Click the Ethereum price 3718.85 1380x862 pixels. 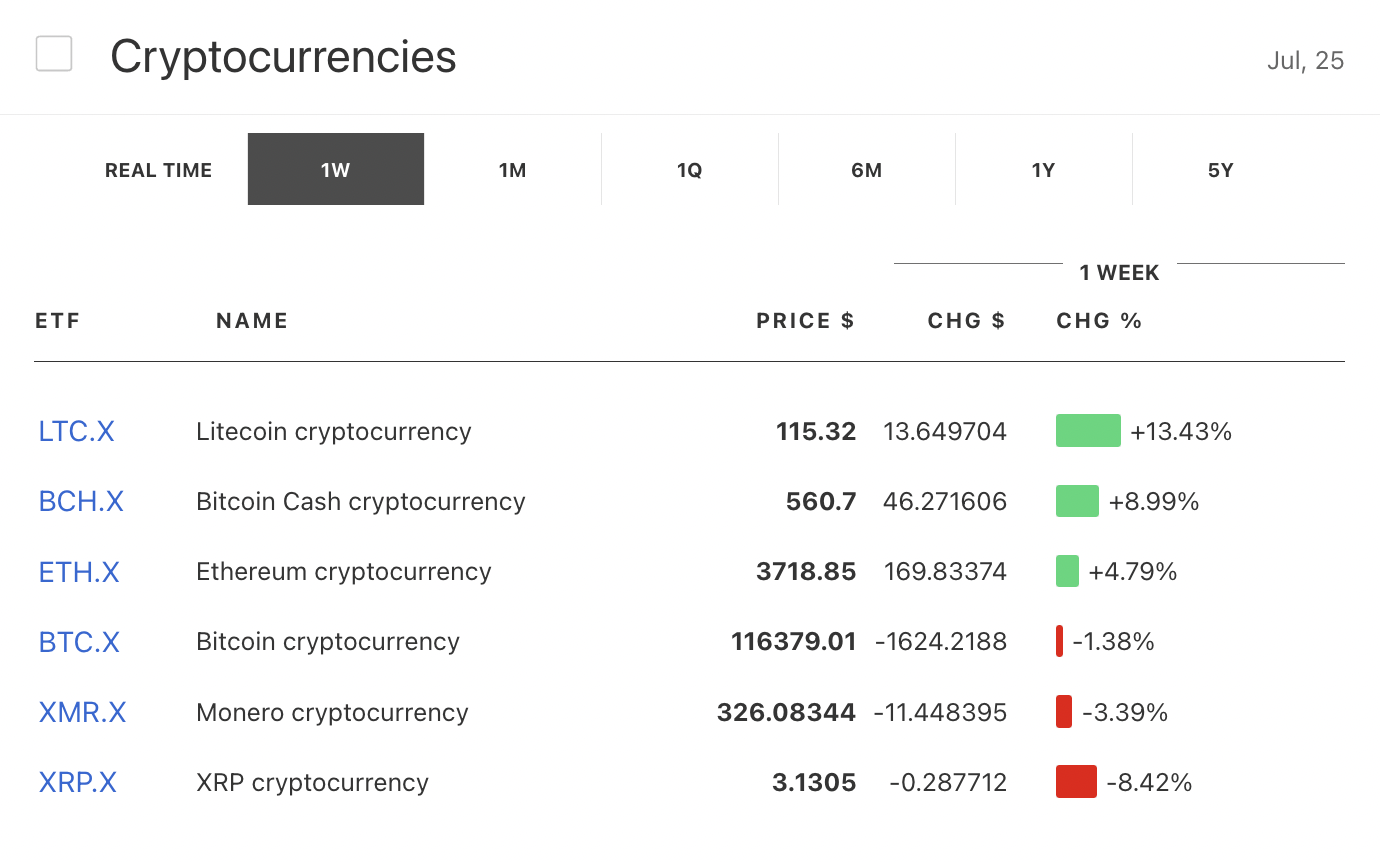[x=806, y=572]
